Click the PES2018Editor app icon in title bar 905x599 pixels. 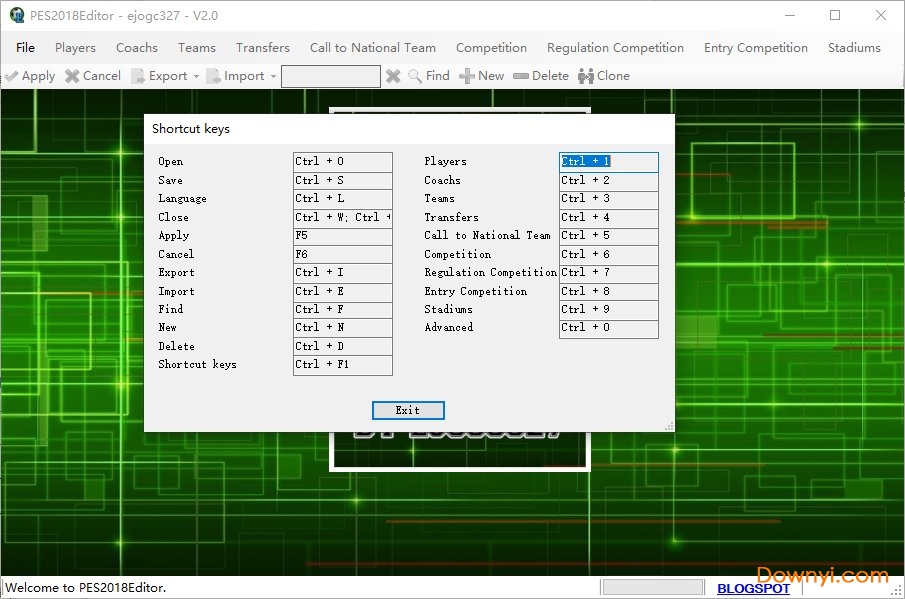16,15
